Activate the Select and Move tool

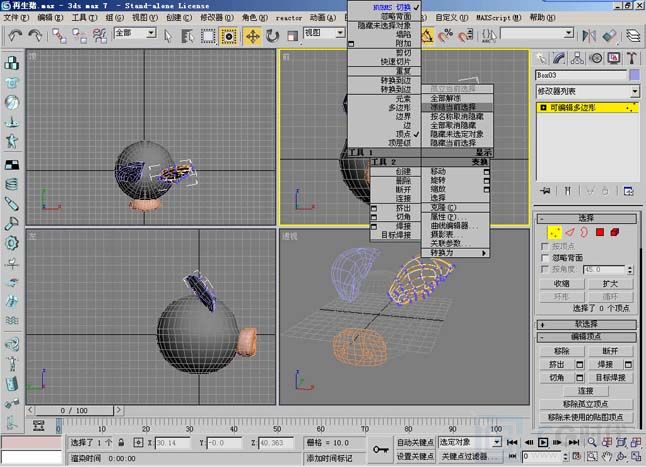pyautogui.click(x=253, y=36)
